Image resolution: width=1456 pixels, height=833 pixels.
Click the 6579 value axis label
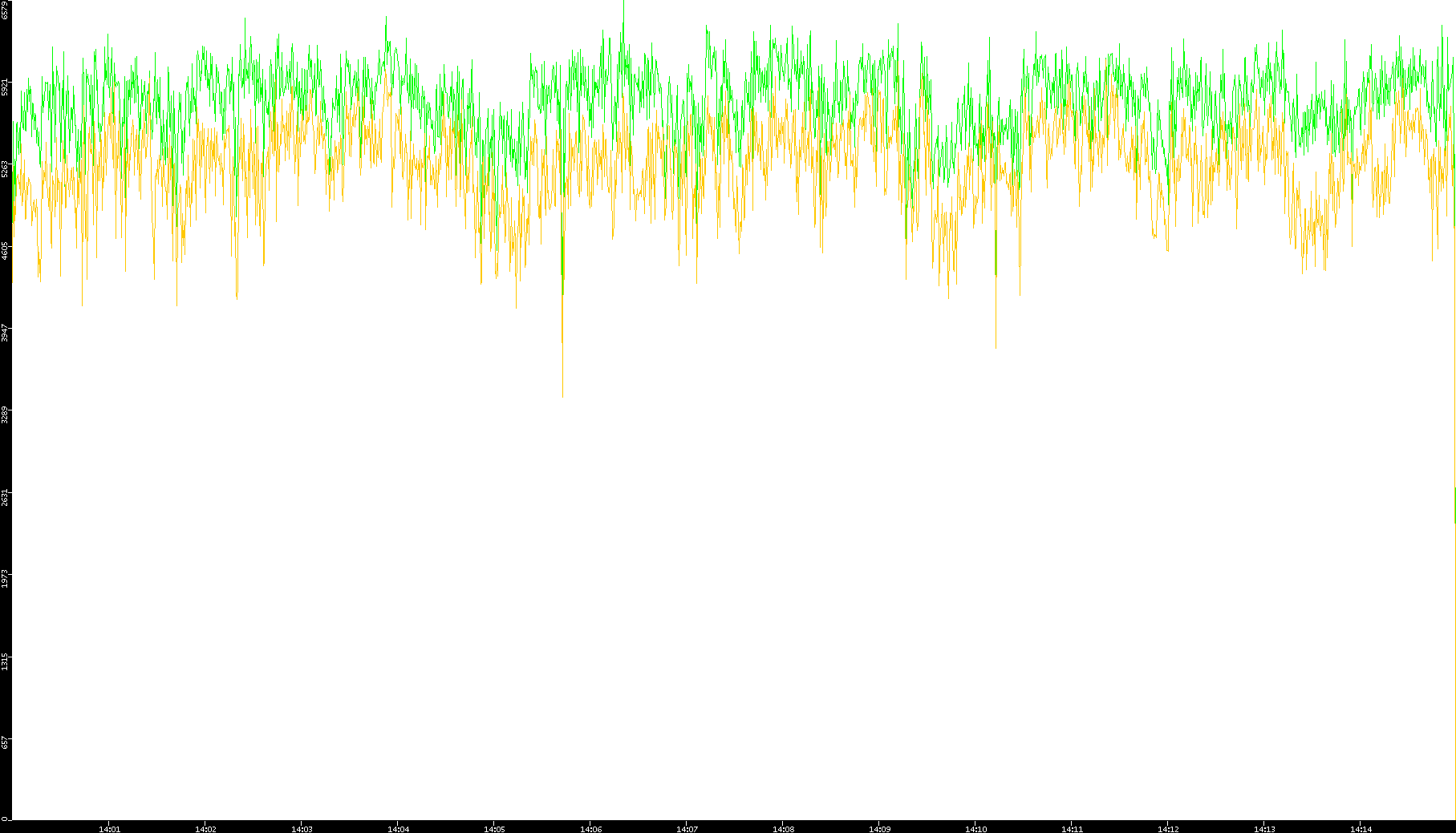click(x=5, y=10)
